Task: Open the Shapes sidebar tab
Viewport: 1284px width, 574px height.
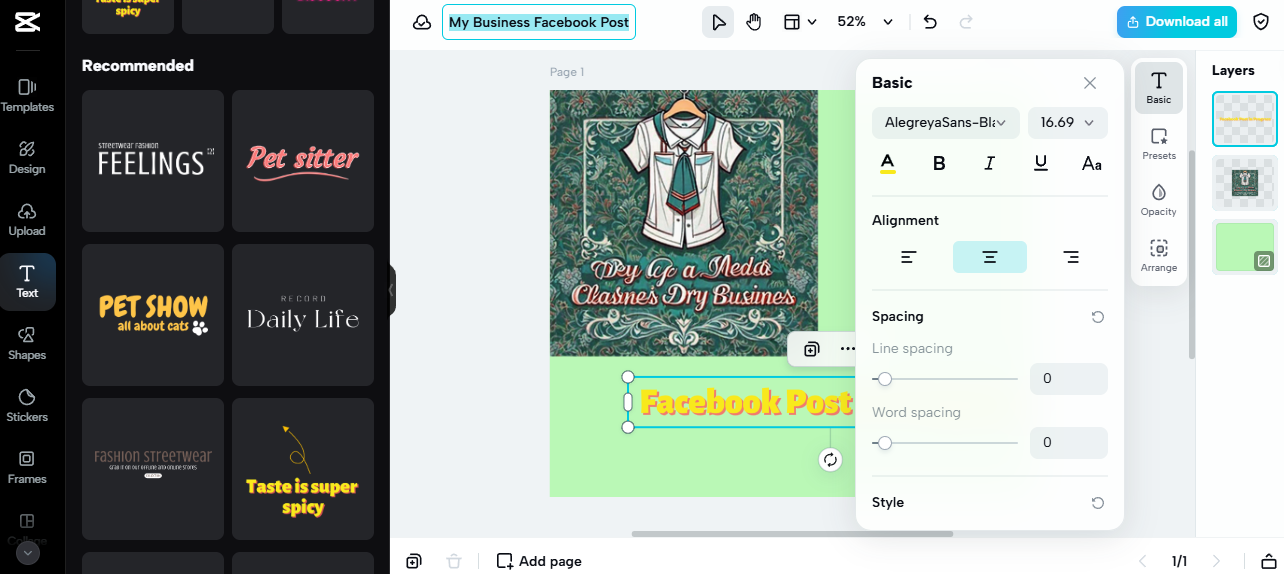Action: coord(27,344)
